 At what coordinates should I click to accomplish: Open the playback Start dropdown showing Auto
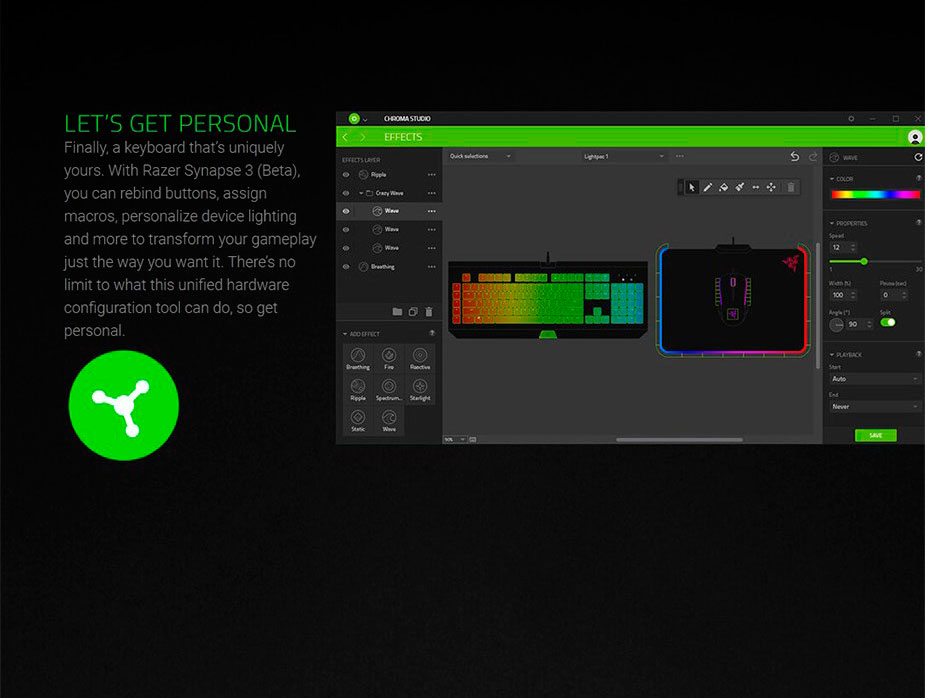875,379
